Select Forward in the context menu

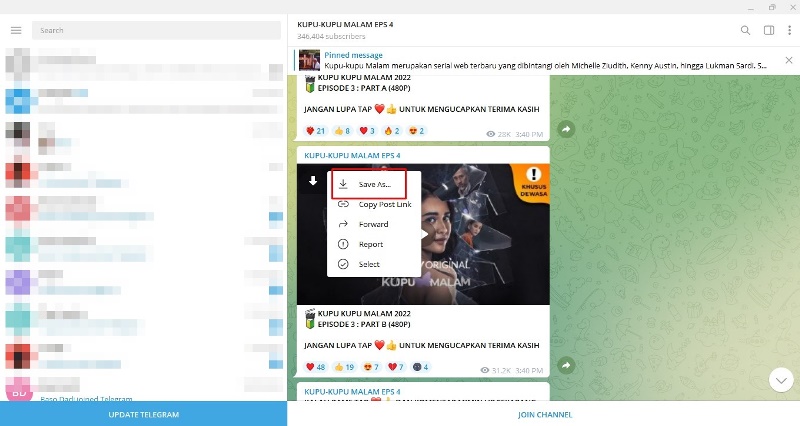point(374,224)
